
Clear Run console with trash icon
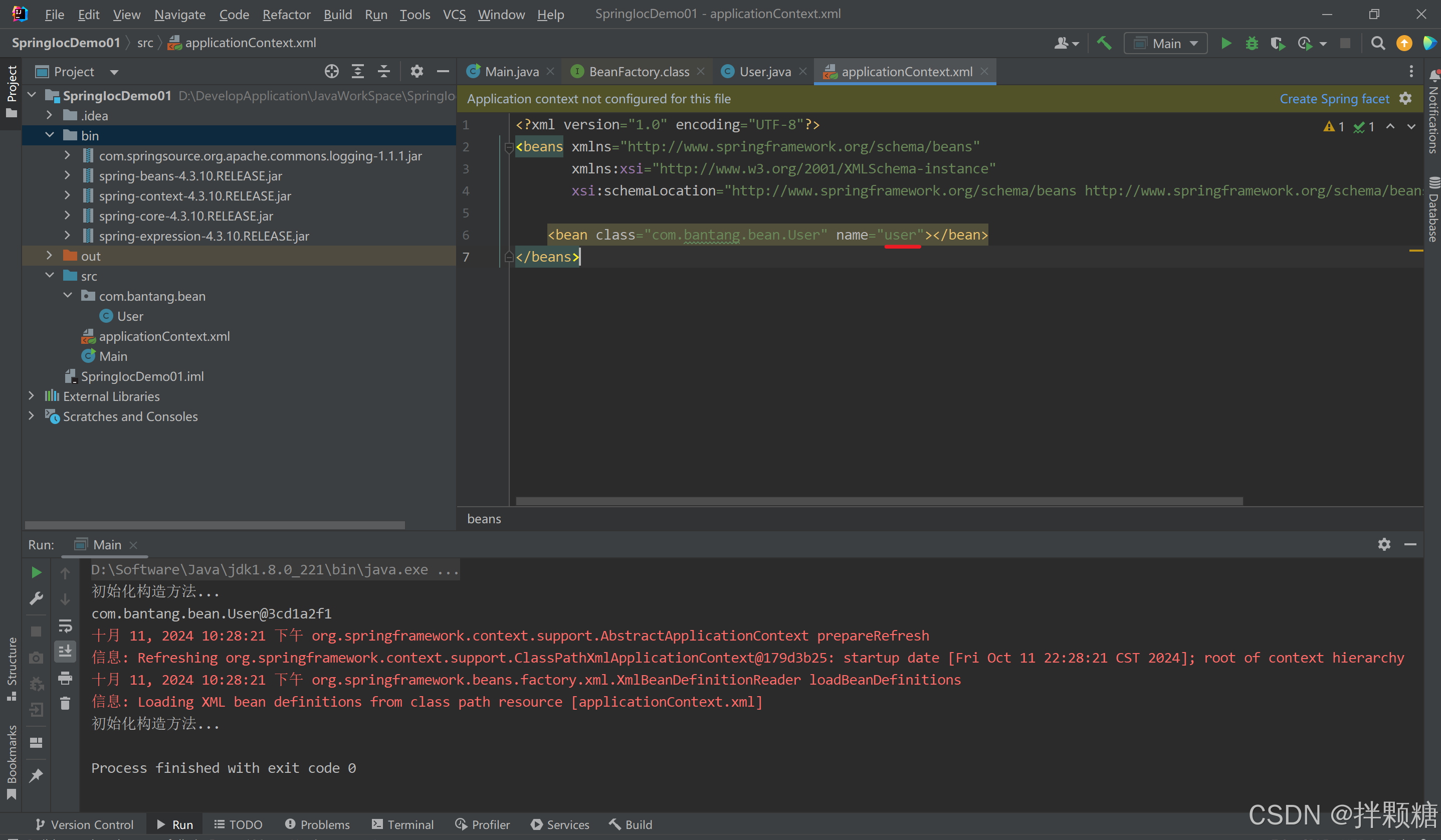coord(65,703)
